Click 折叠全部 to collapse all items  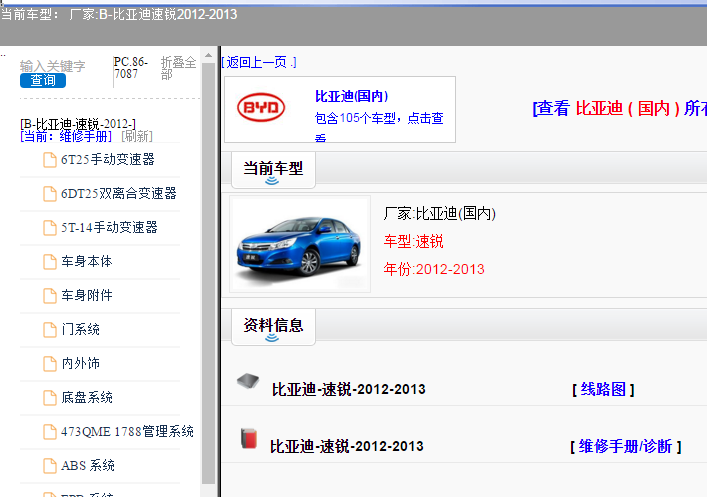tap(179, 68)
